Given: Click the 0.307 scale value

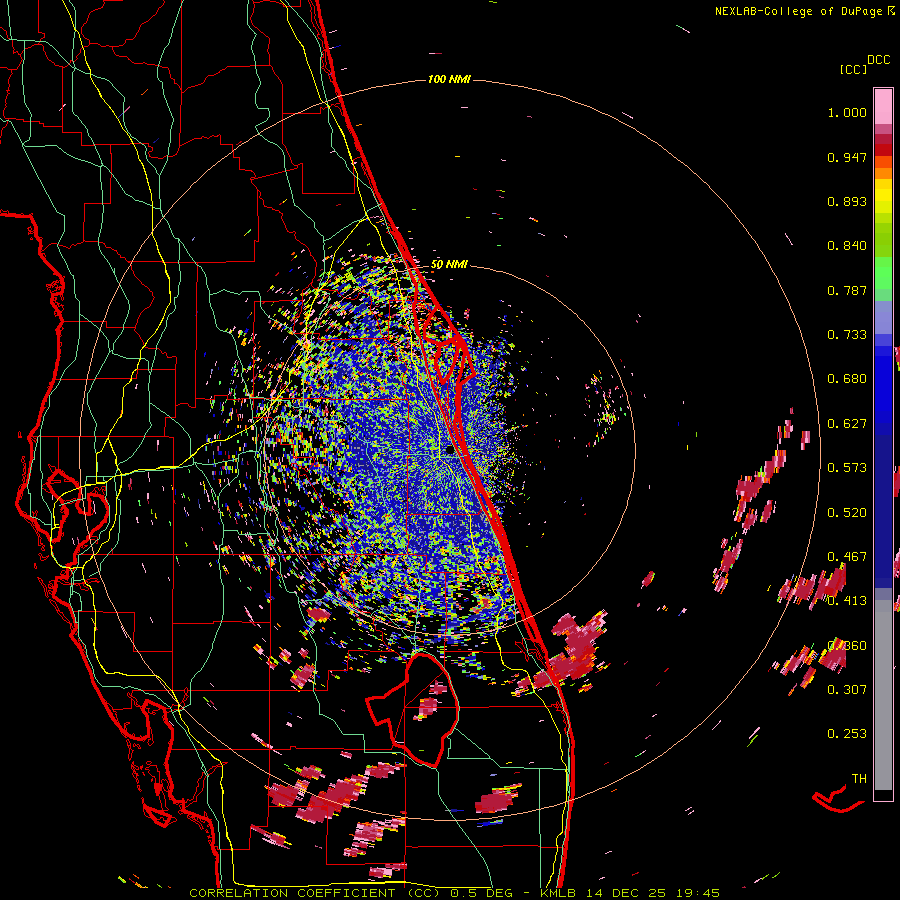Looking at the screenshot, I should click(x=847, y=689).
